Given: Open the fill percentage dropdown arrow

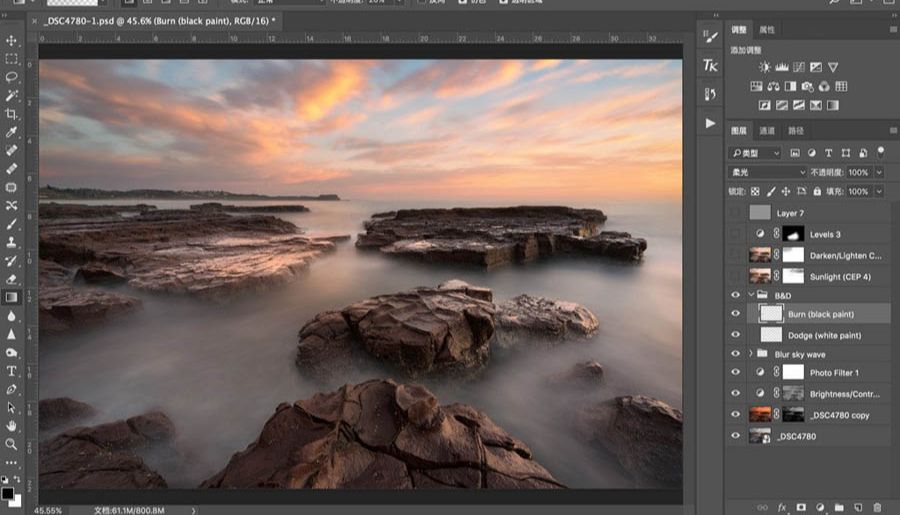Looking at the screenshot, I should 879,192.
